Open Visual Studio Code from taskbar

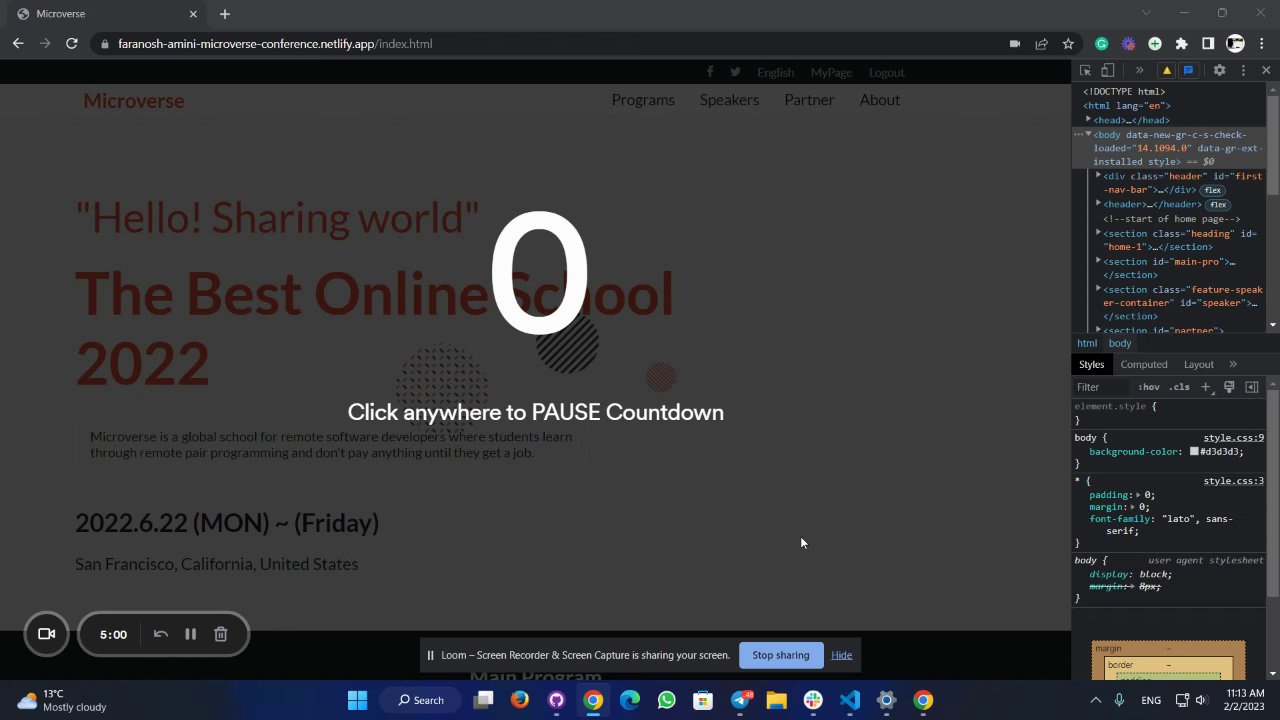(x=849, y=700)
